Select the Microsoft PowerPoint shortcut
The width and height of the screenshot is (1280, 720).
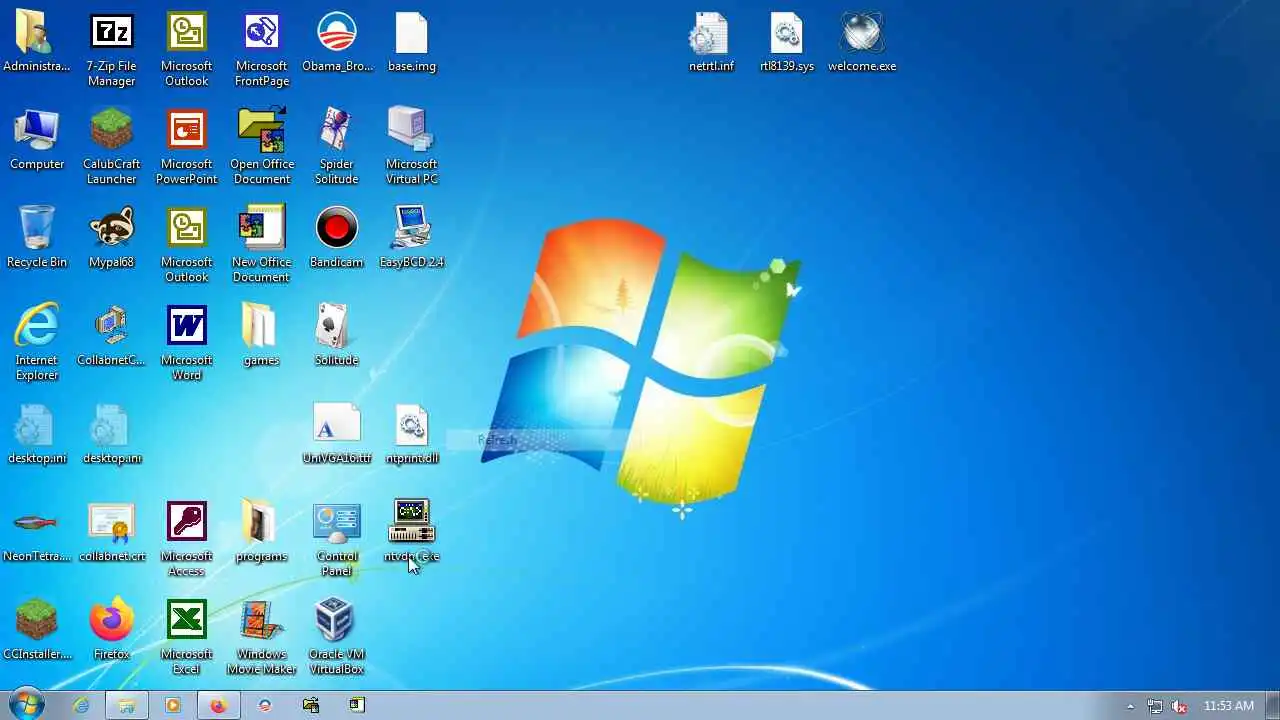click(186, 147)
